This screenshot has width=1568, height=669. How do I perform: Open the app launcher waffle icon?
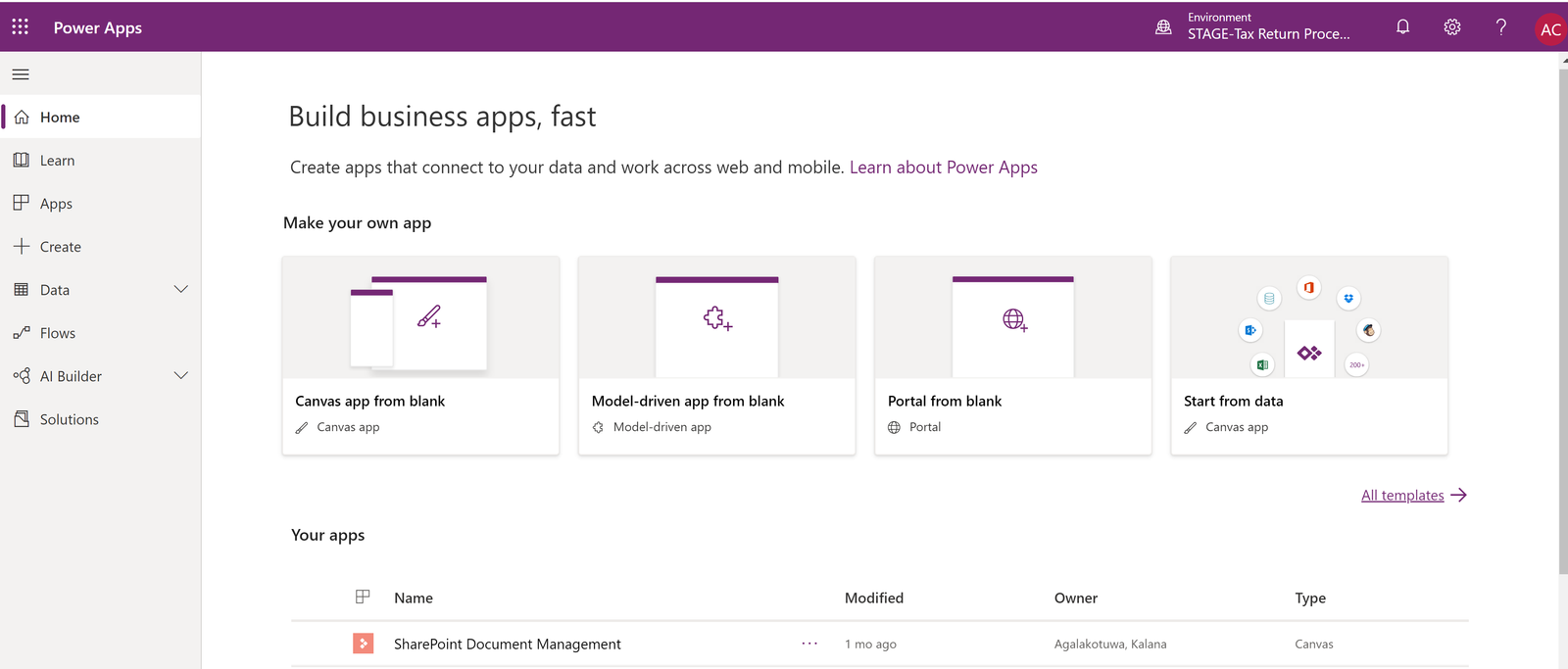point(20,27)
